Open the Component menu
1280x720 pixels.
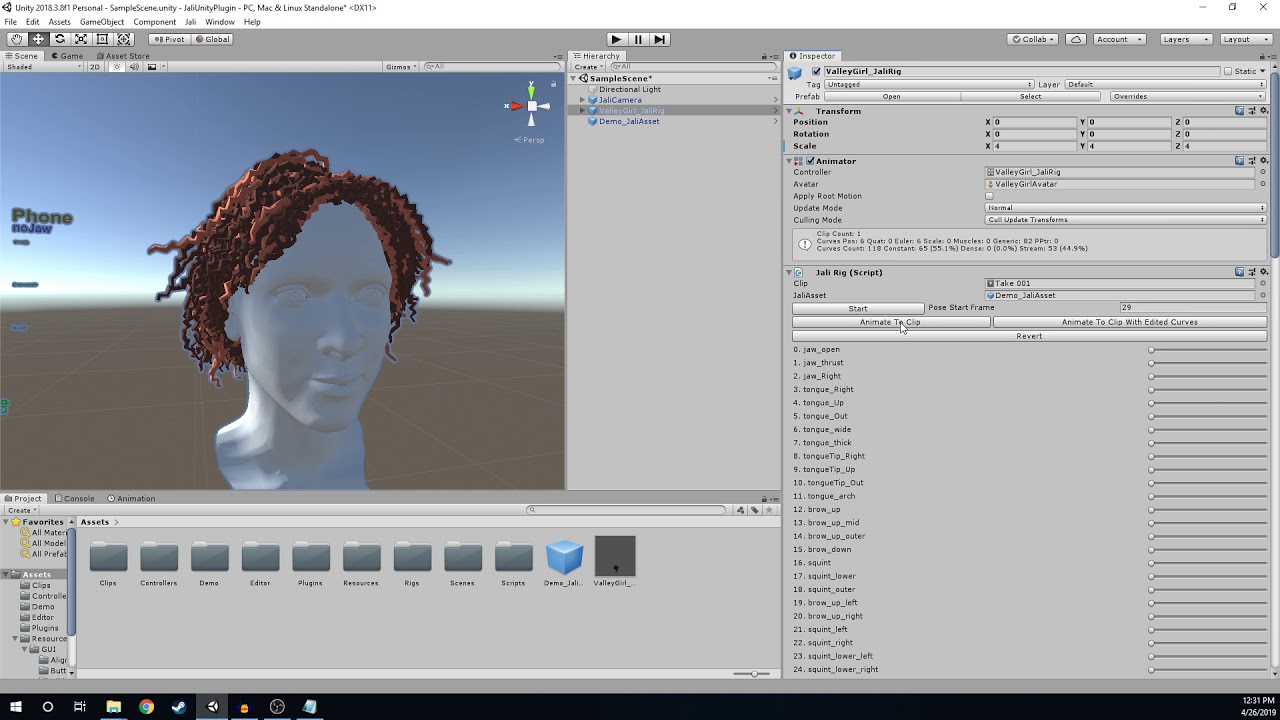(x=154, y=22)
